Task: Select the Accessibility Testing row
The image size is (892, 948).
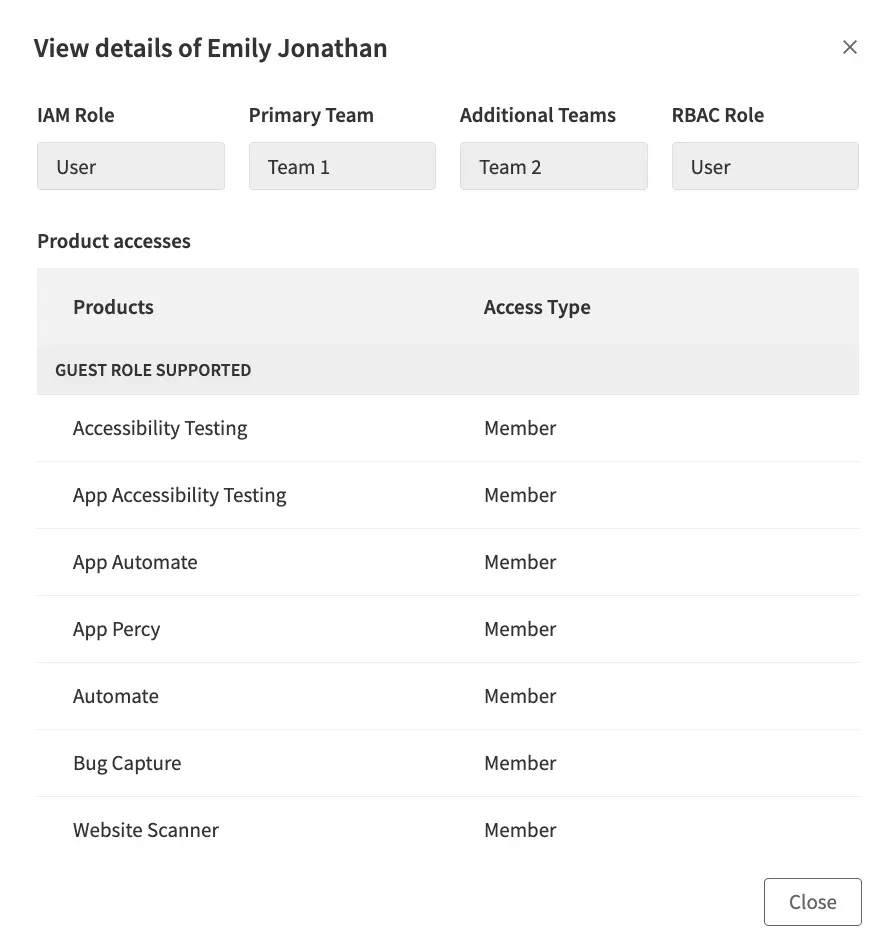Action: pos(160,428)
